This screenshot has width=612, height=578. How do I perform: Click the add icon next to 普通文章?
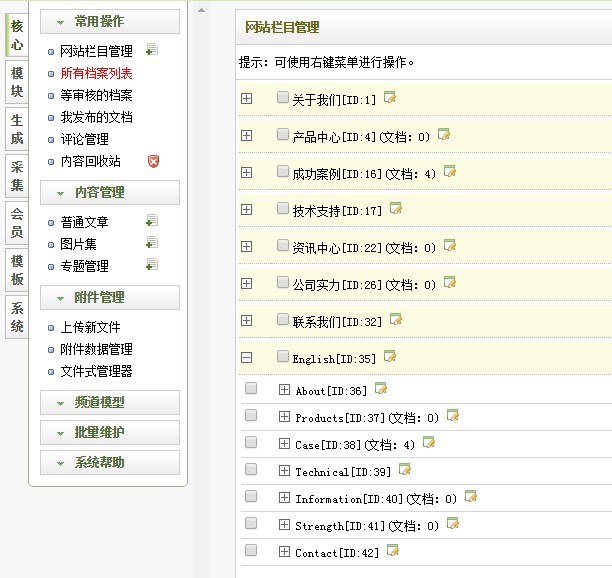tap(151, 221)
